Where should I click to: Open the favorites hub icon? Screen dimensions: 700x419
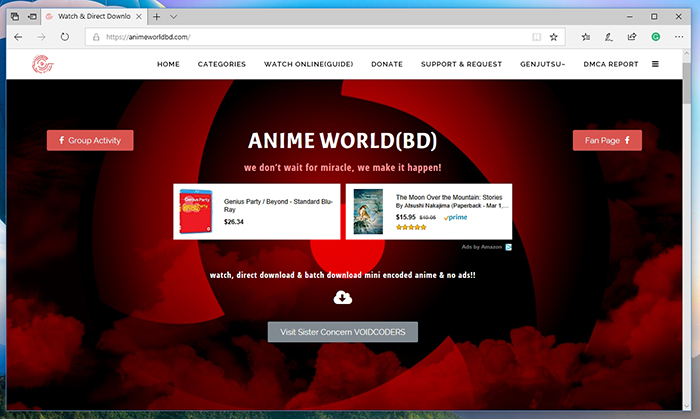pos(586,37)
